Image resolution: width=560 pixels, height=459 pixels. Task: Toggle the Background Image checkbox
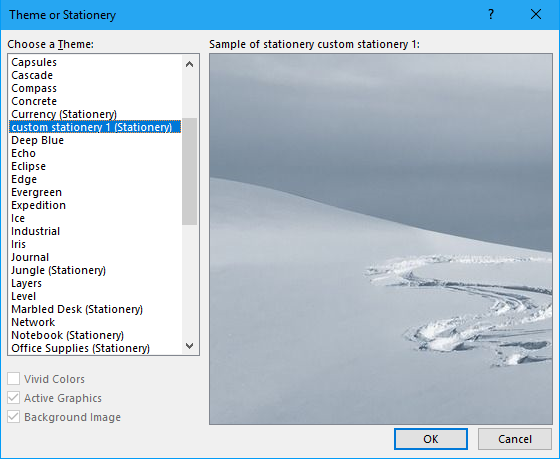14,417
